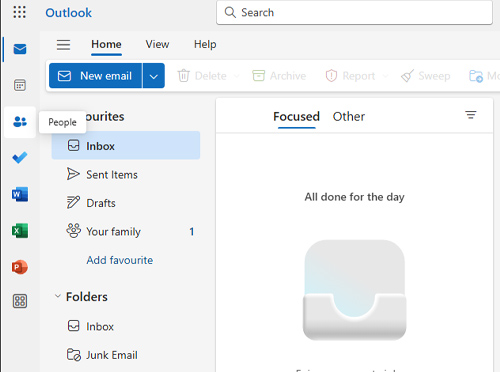Switch to the Home ribbon tab
The width and height of the screenshot is (500, 372).
click(106, 44)
